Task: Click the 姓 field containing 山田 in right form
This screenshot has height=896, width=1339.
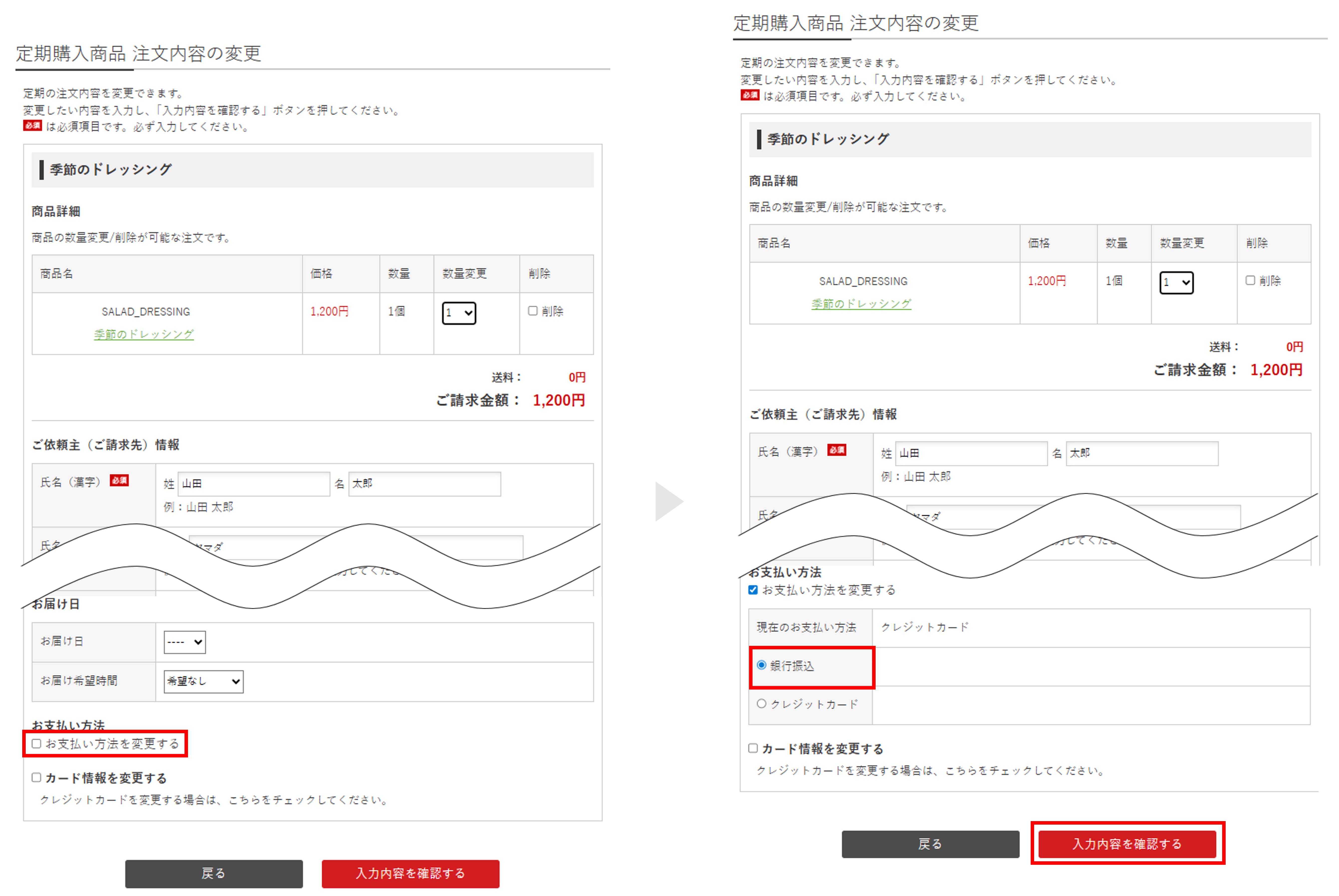Action: 971,453
